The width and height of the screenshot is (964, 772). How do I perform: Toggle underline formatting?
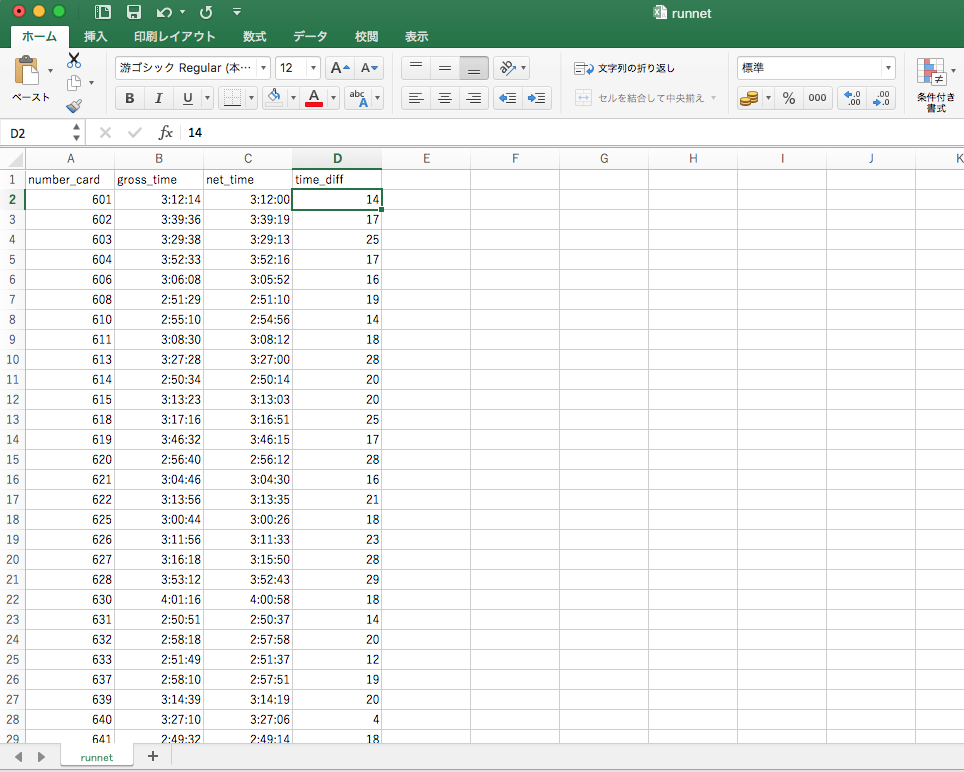point(188,98)
